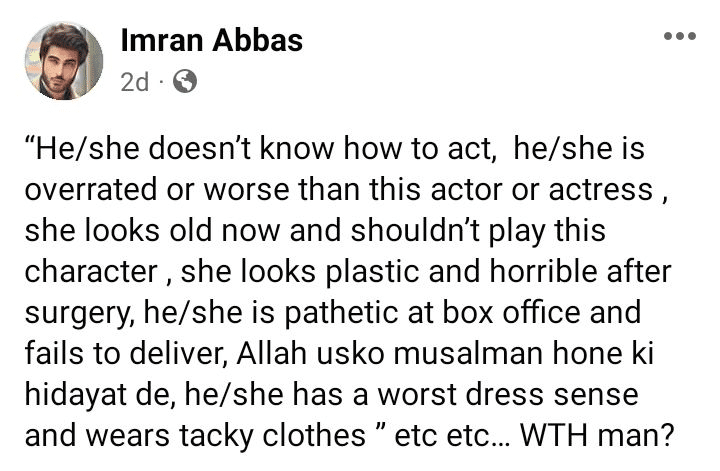720x471 pixels.
Task: Click the globe public privacy icon
Action: tap(184, 83)
